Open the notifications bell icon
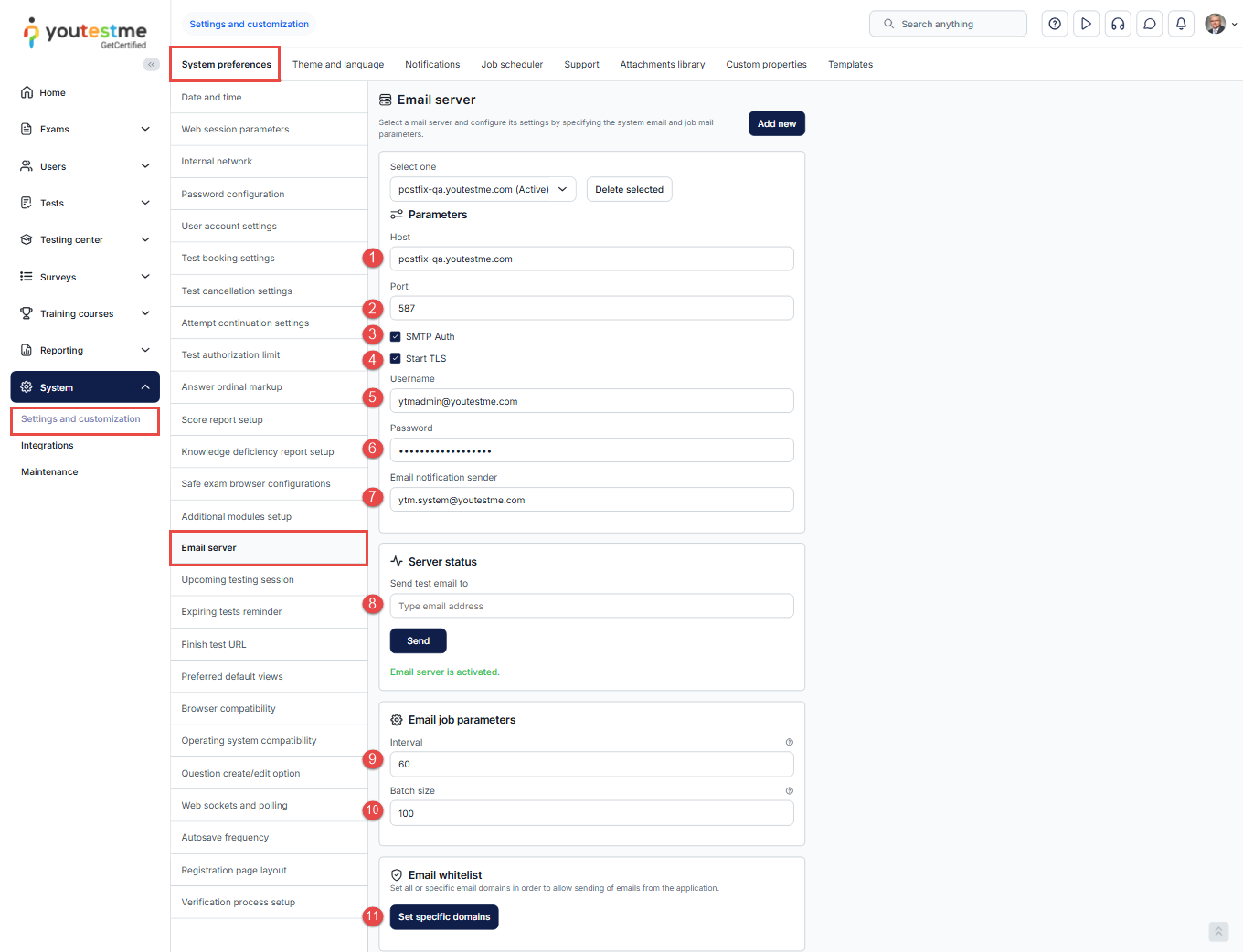This screenshot has height=952, width=1243. point(1181,25)
